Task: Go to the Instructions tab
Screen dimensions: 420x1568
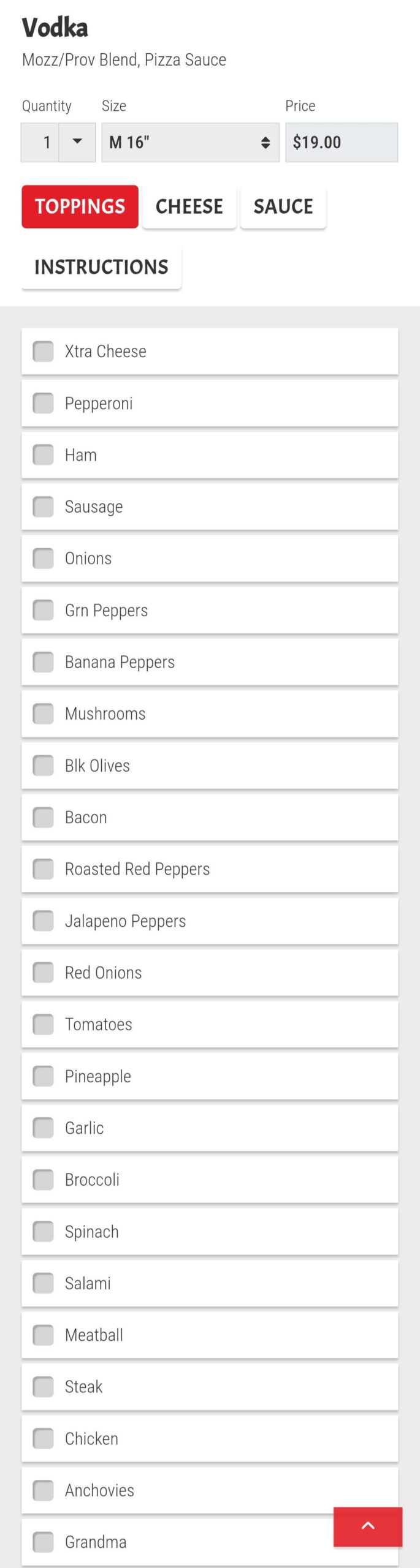Action: coord(101,267)
